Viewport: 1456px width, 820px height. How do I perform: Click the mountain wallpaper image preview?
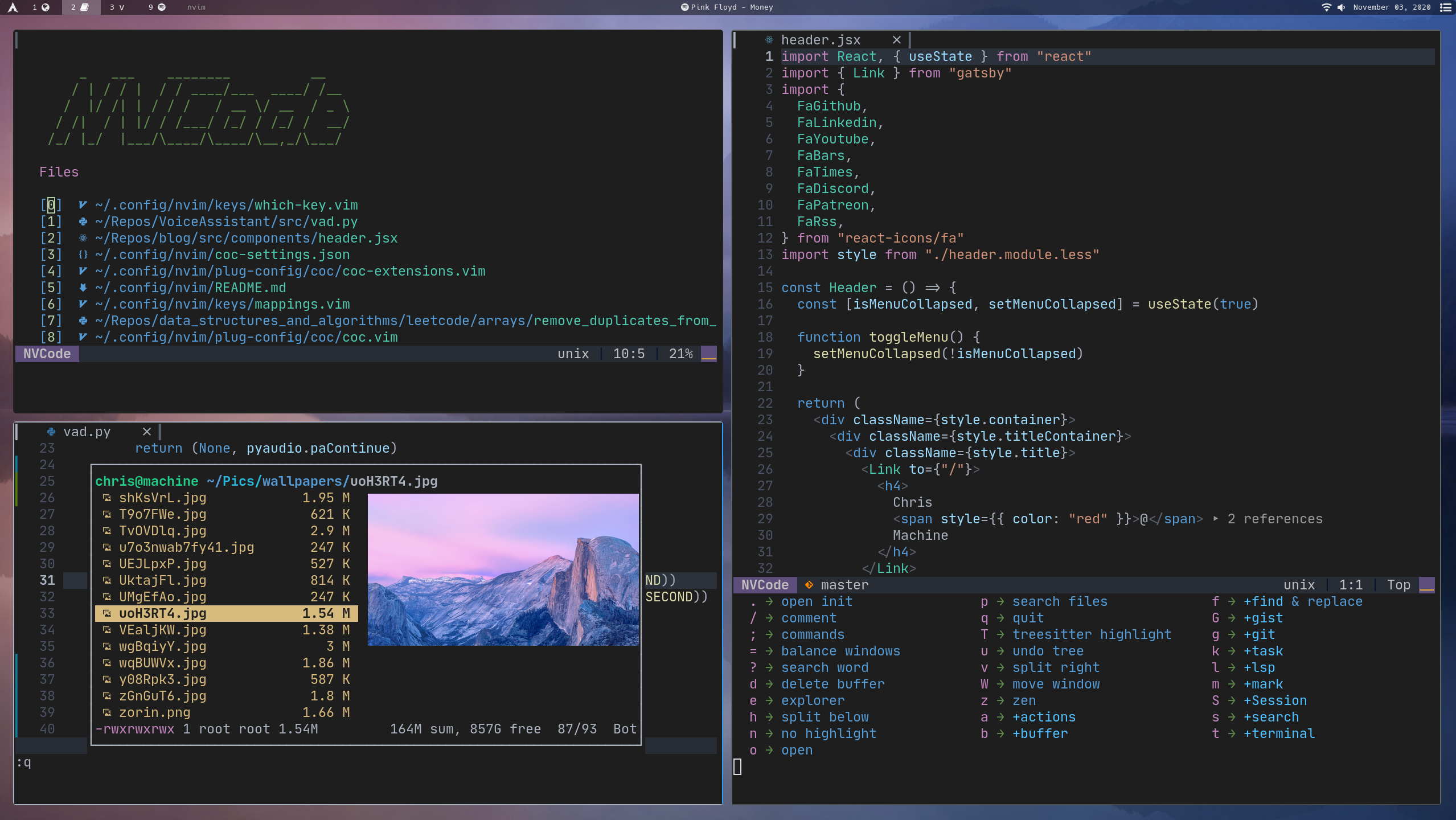503,569
